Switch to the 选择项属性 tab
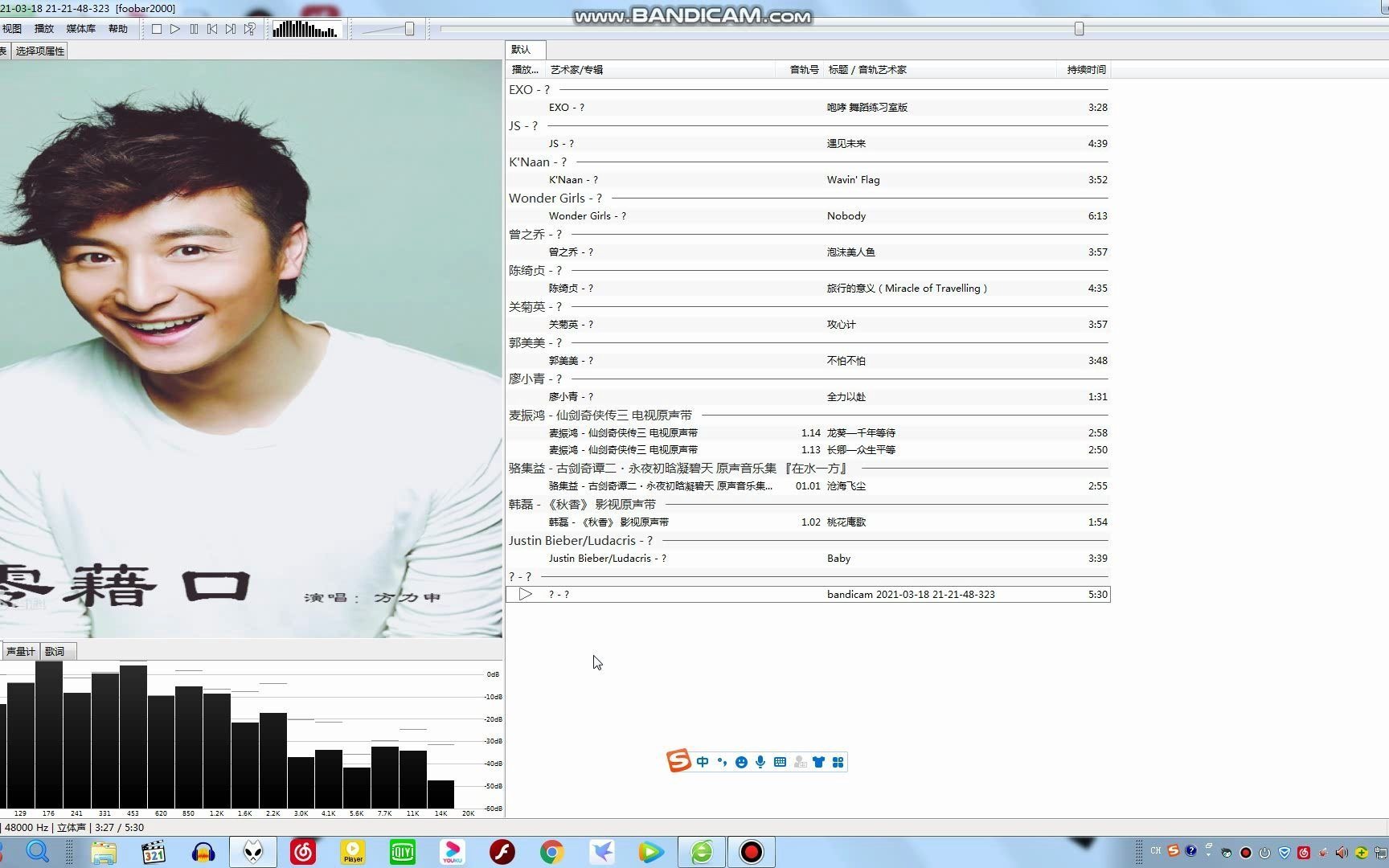This screenshot has height=868, width=1389. point(40,51)
